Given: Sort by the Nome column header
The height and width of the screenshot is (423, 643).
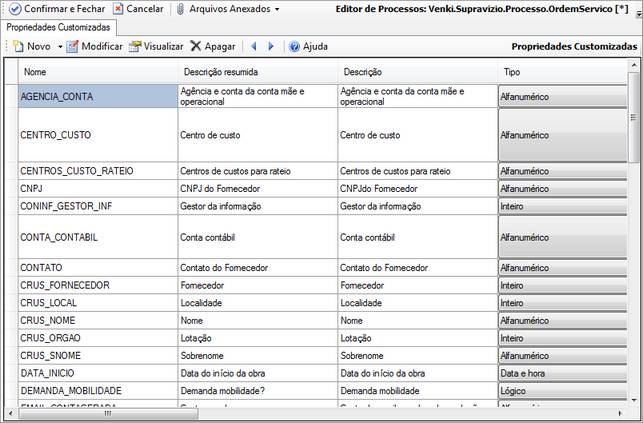Looking at the screenshot, I should (x=98, y=72).
